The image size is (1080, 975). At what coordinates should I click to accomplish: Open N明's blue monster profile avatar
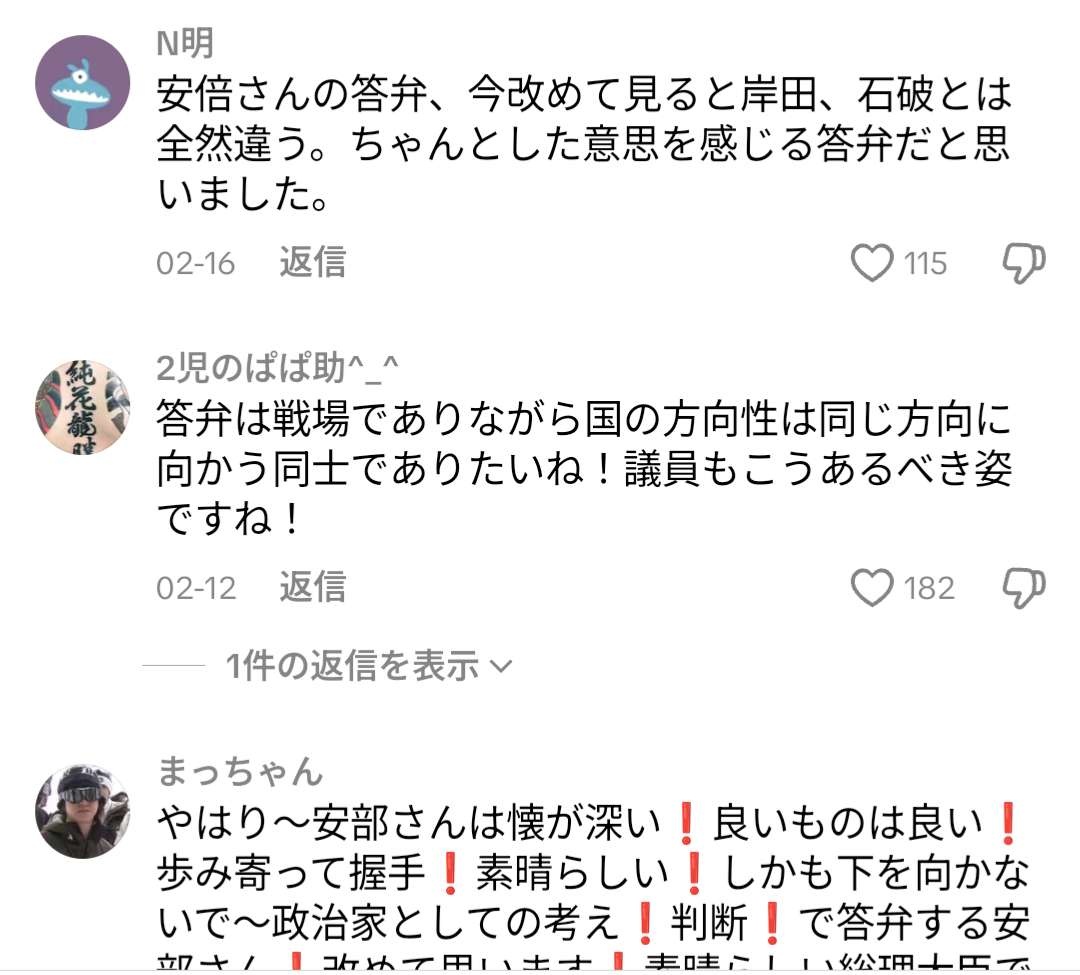pos(83,83)
